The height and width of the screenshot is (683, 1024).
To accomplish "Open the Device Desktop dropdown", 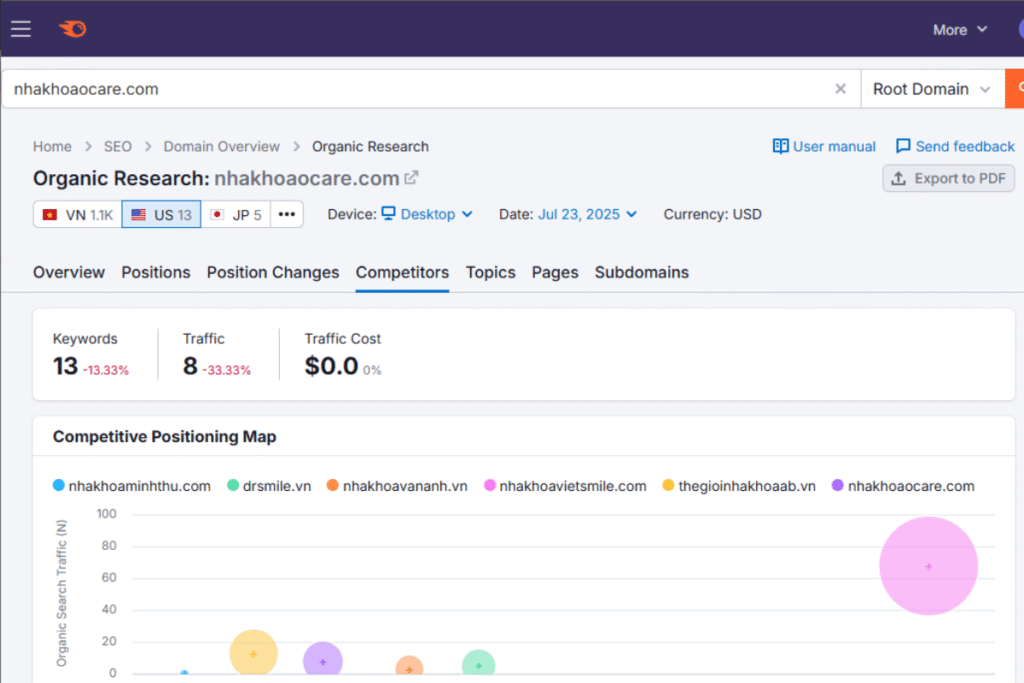I will pos(427,214).
